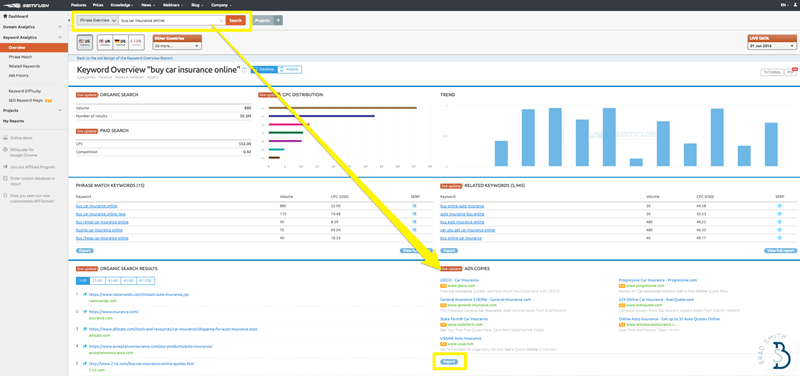Click the Projects button beside search
The width and height of the screenshot is (800, 376).
[x=263, y=20]
